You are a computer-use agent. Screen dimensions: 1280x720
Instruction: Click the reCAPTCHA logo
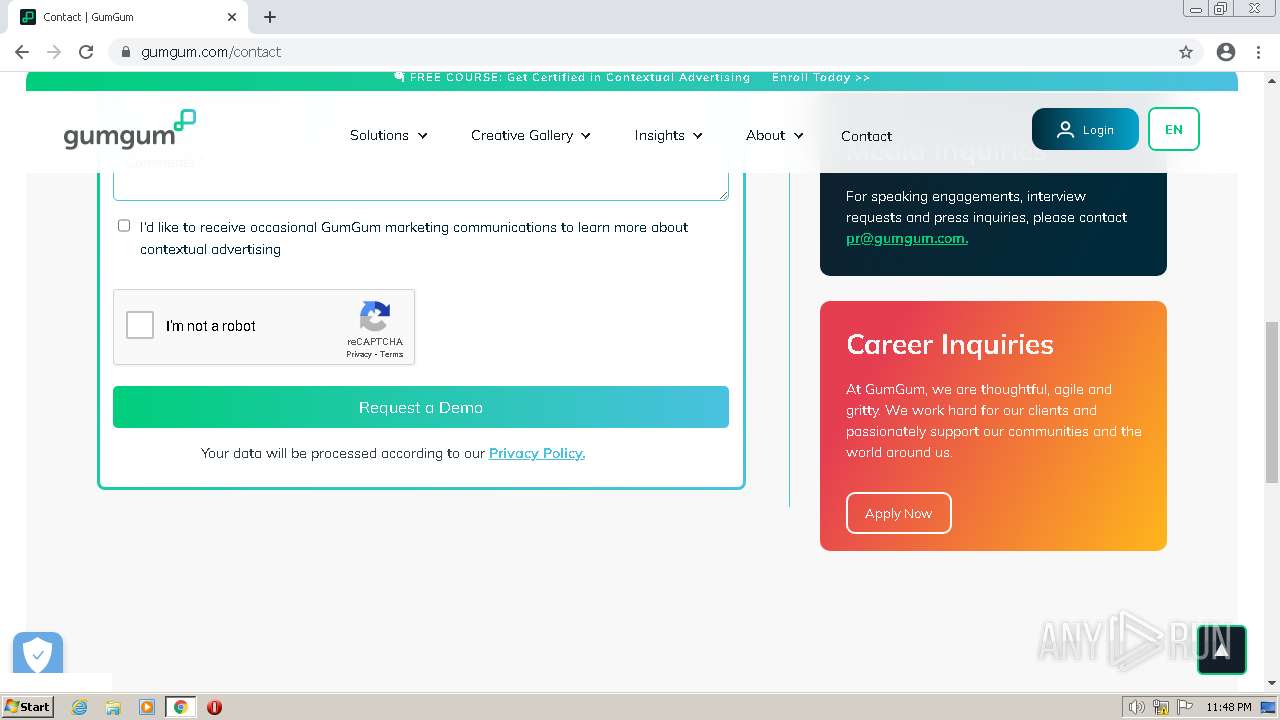375,317
